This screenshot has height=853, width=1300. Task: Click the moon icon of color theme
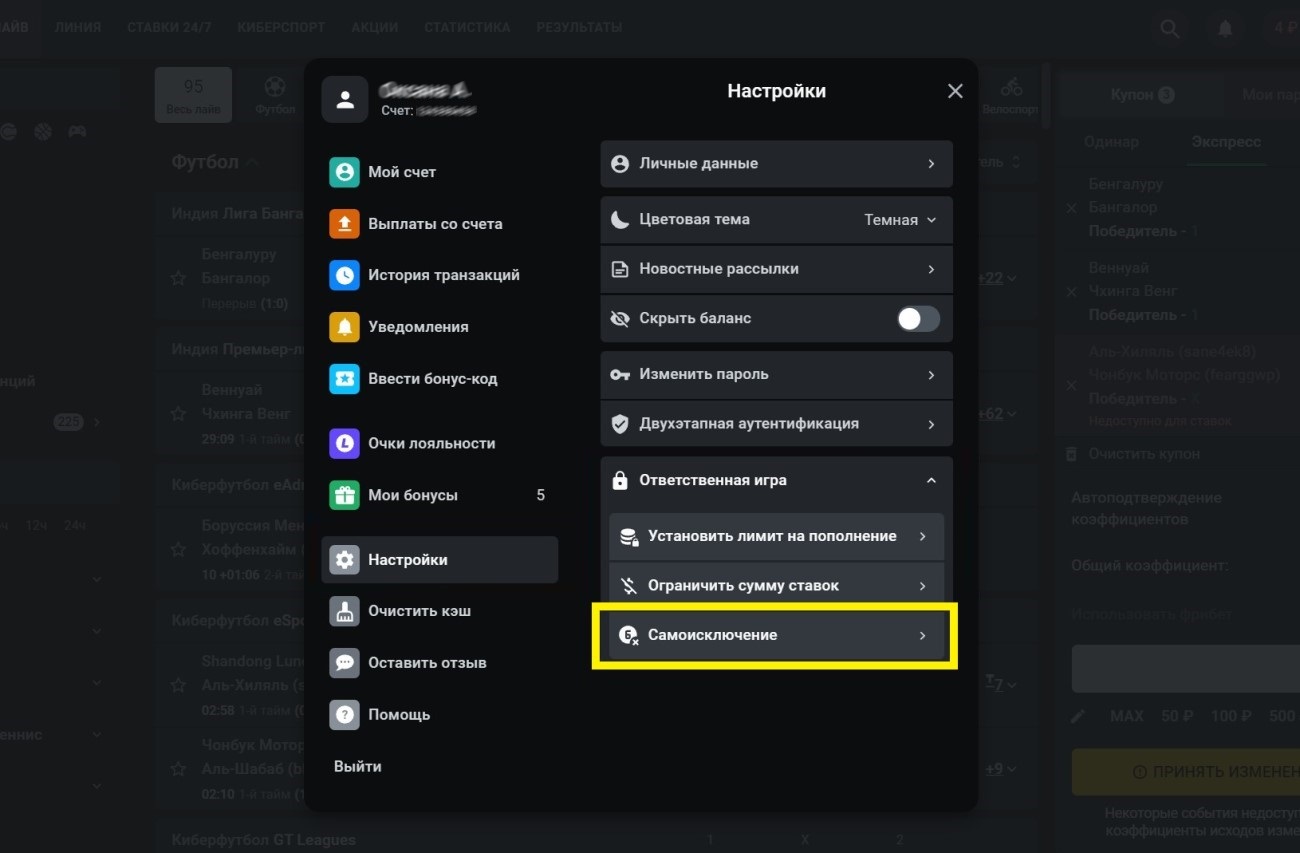point(620,219)
